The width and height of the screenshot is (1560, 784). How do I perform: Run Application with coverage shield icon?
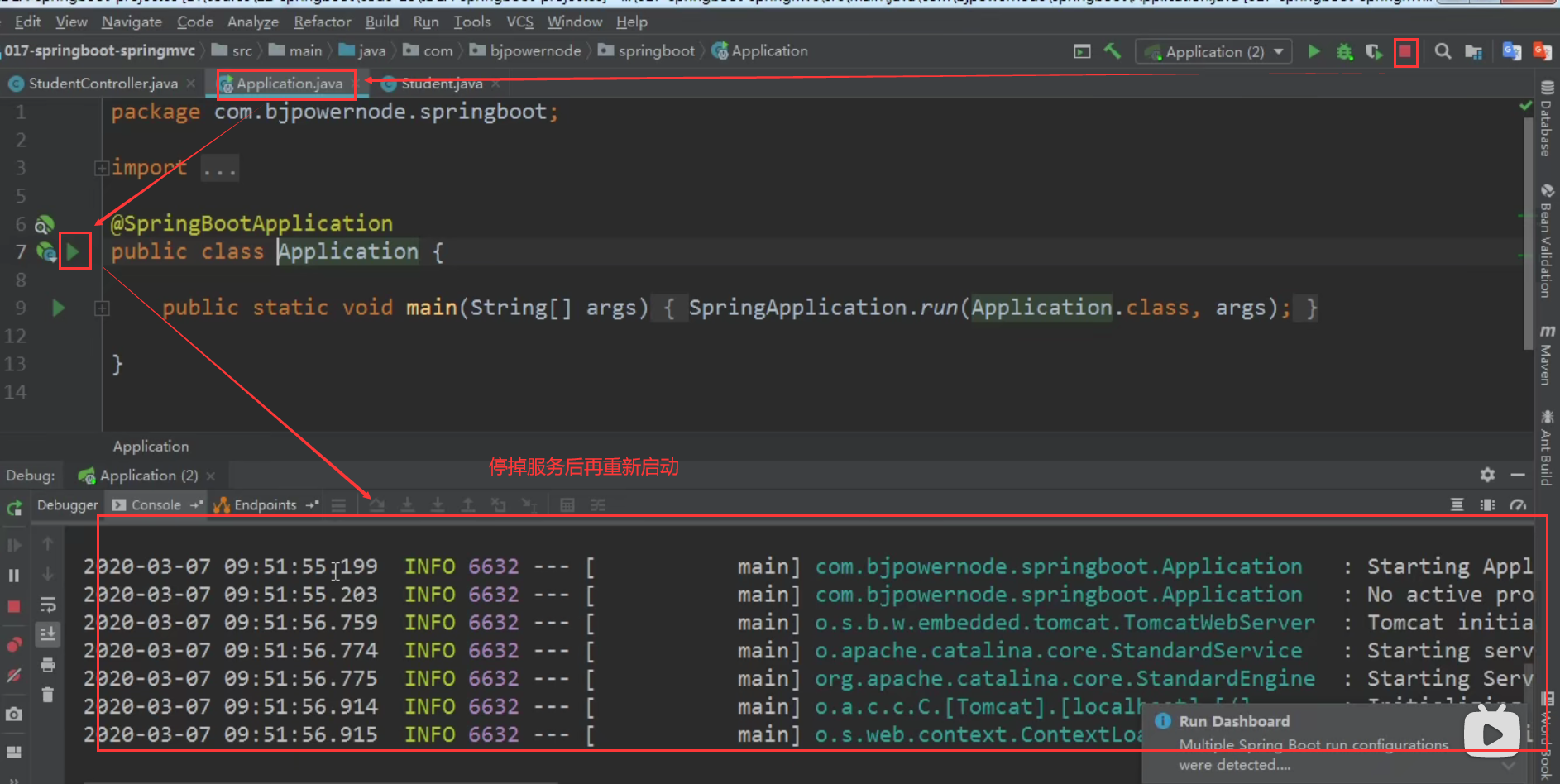pyautogui.click(x=1374, y=51)
